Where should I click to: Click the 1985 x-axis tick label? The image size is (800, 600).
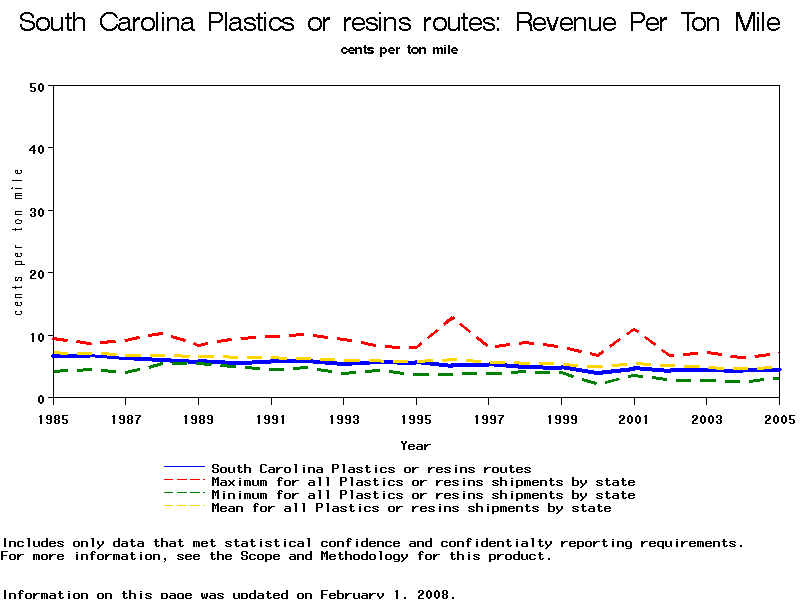click(x=53, y=417)
